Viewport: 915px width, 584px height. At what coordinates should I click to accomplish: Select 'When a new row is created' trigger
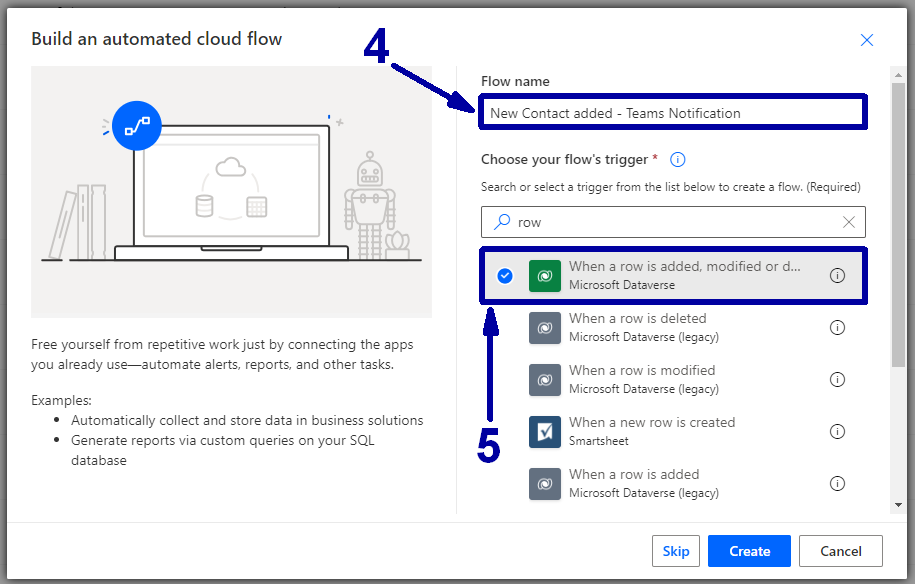click(673, 431)
